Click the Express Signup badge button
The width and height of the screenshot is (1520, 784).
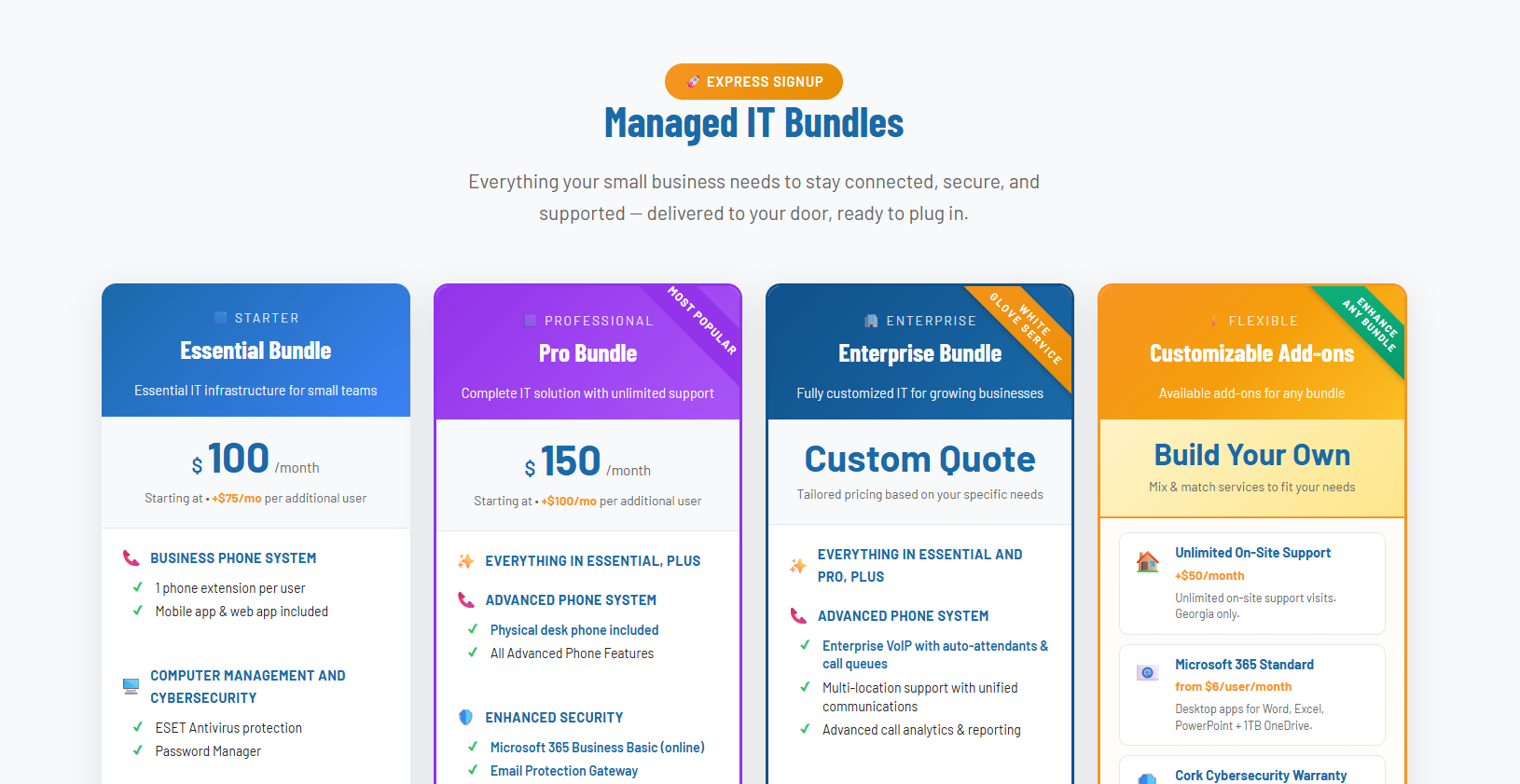[x=753, y=81]
